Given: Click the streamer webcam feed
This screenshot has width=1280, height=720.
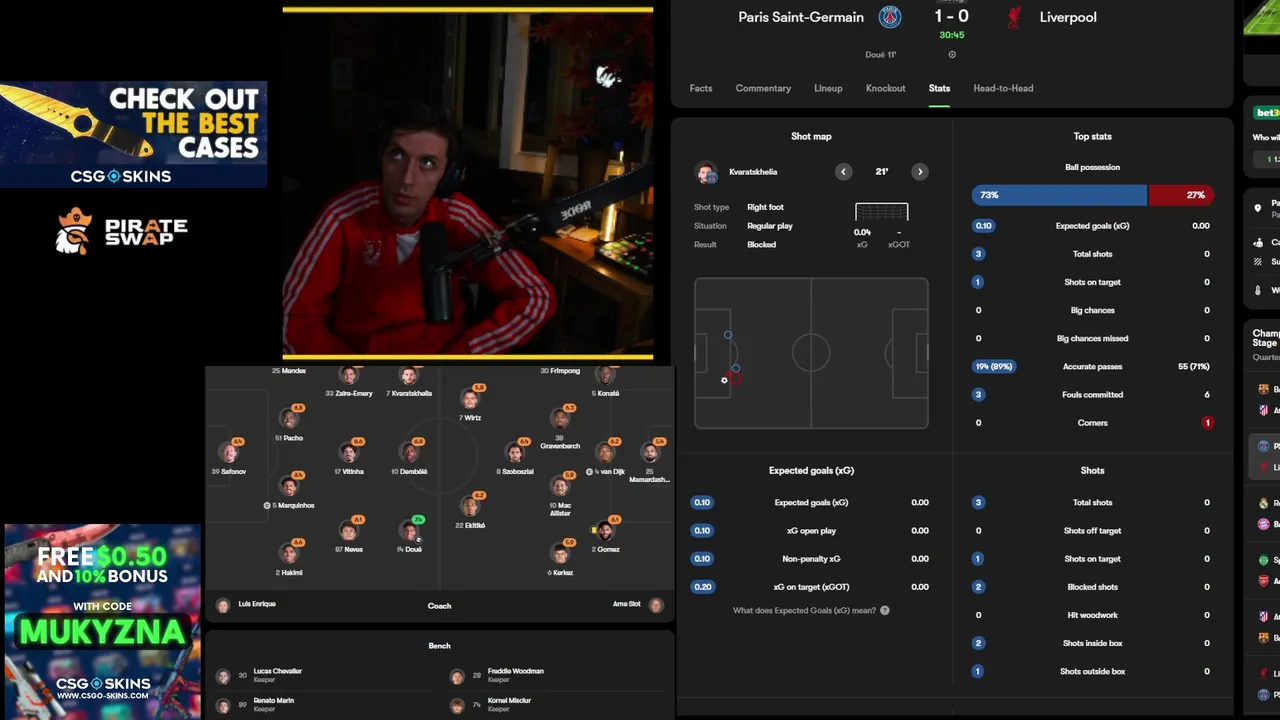Looking at the screenshot, I should [468, 183].
